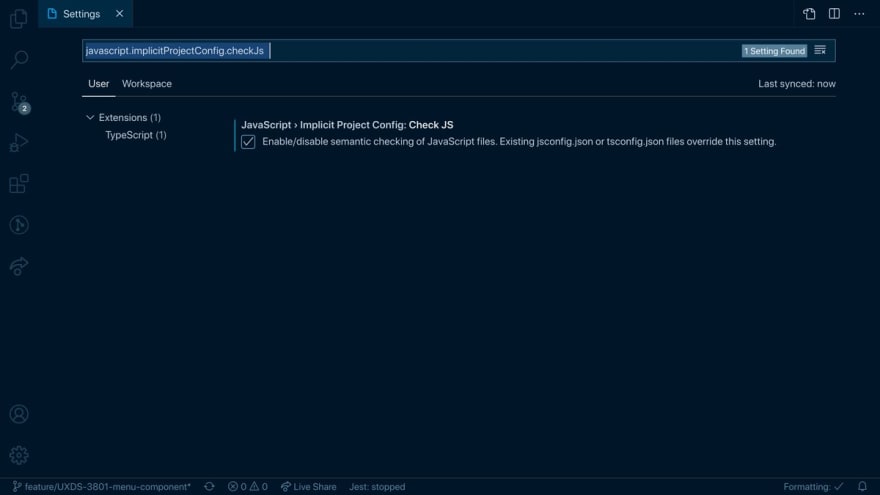Click the Formatting status bar item
The image size is (880, 495).
pyautogui.click(x=813, y=487)
